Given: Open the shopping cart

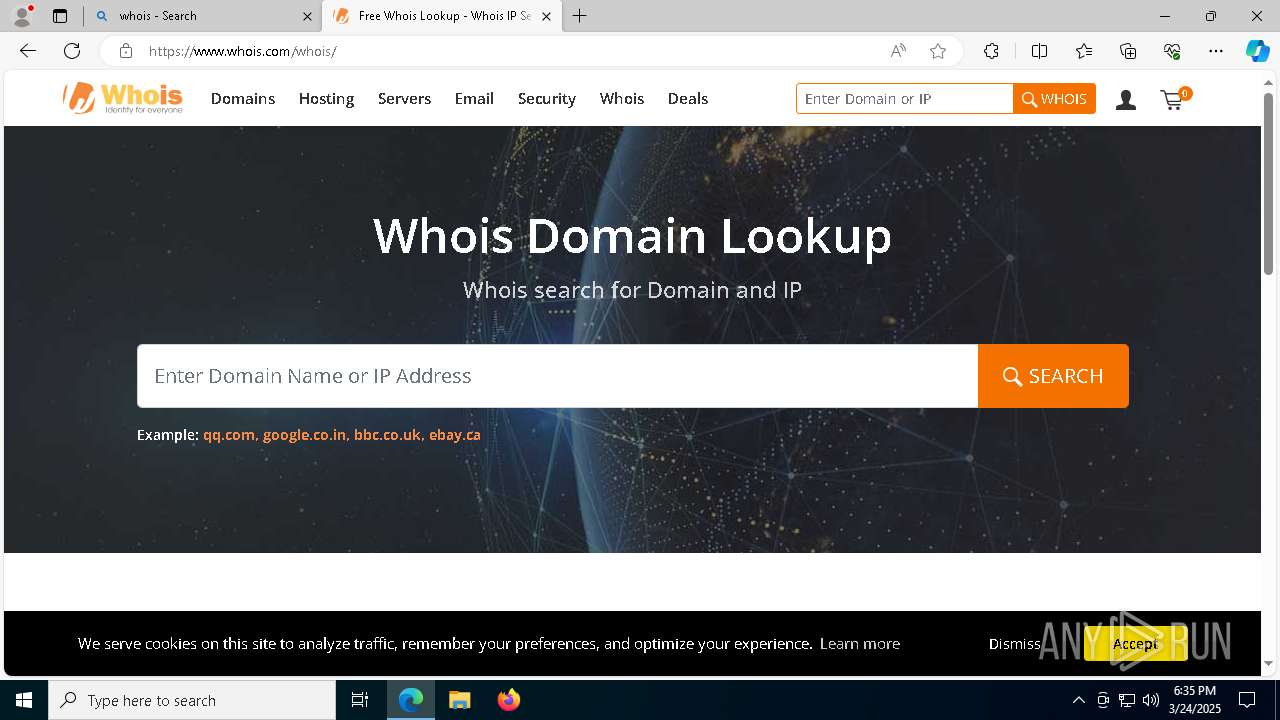Looking at the screenshot, I should 1175,99.
